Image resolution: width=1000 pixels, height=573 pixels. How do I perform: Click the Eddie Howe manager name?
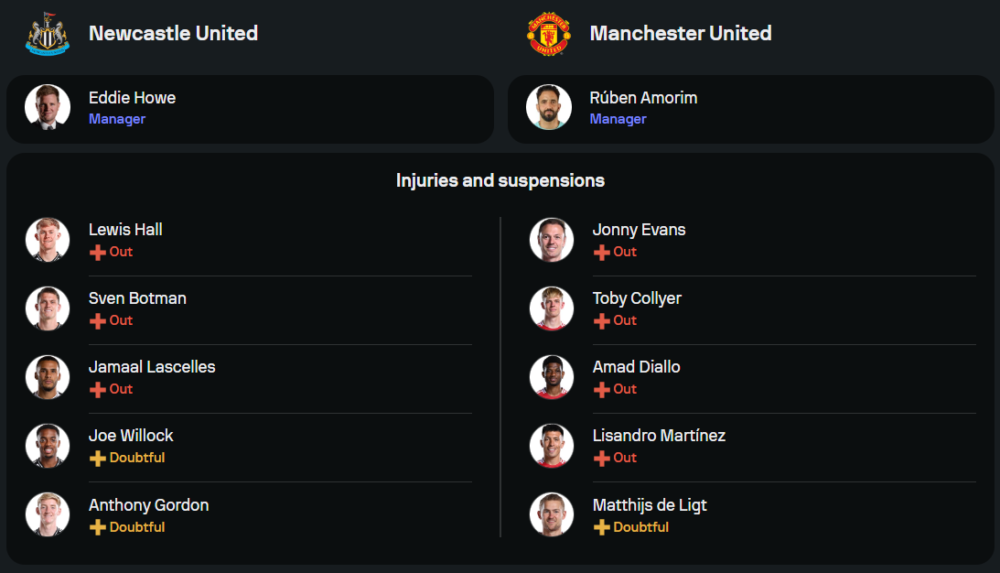coord(132,98)
